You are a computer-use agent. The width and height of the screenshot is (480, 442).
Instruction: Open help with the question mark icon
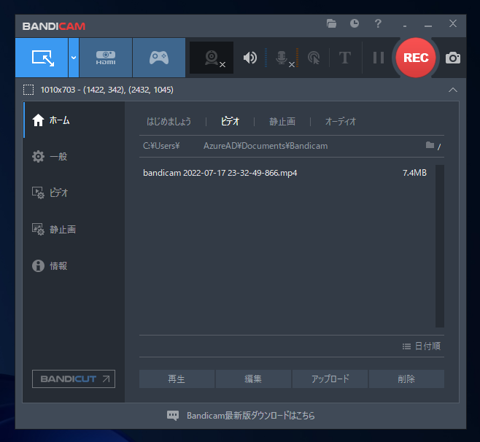378,24
